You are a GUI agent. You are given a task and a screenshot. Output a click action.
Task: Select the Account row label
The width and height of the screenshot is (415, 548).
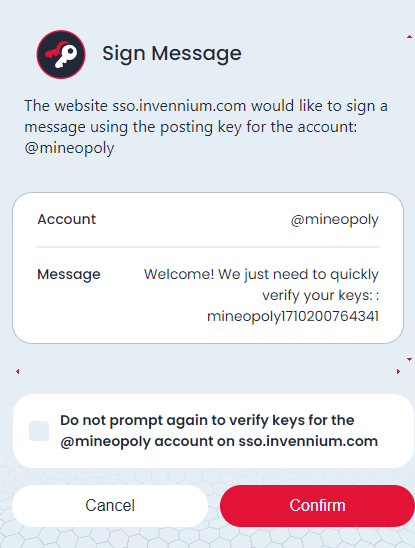(66, 219)
